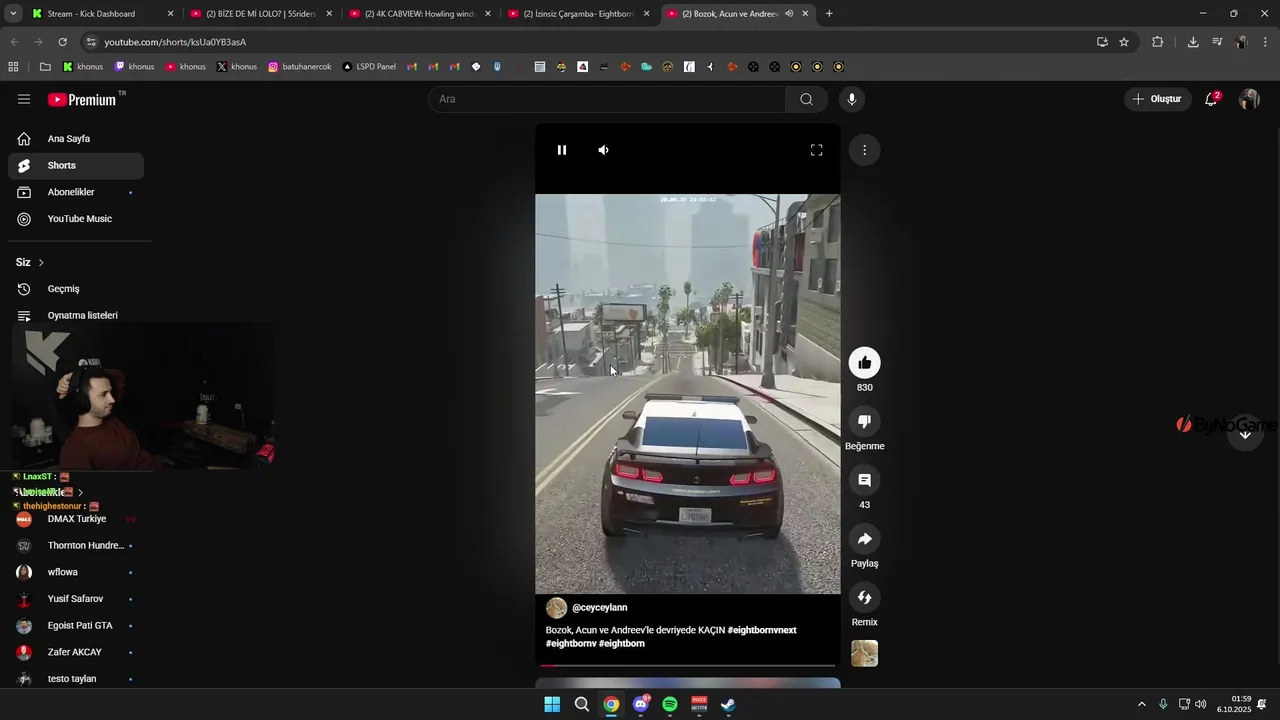
Task: Bookmark this page with star
Action: click(1124, 42)
